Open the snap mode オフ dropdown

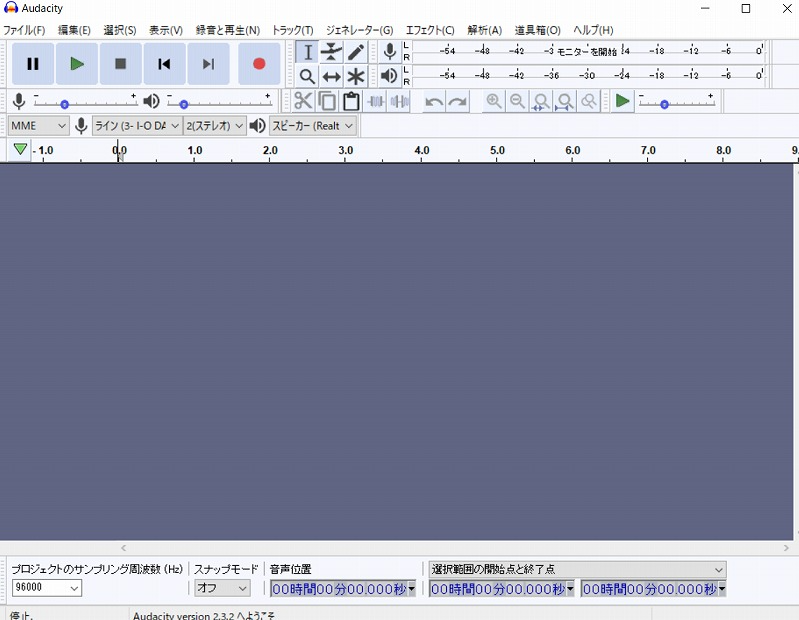click(x=221, y=588)
